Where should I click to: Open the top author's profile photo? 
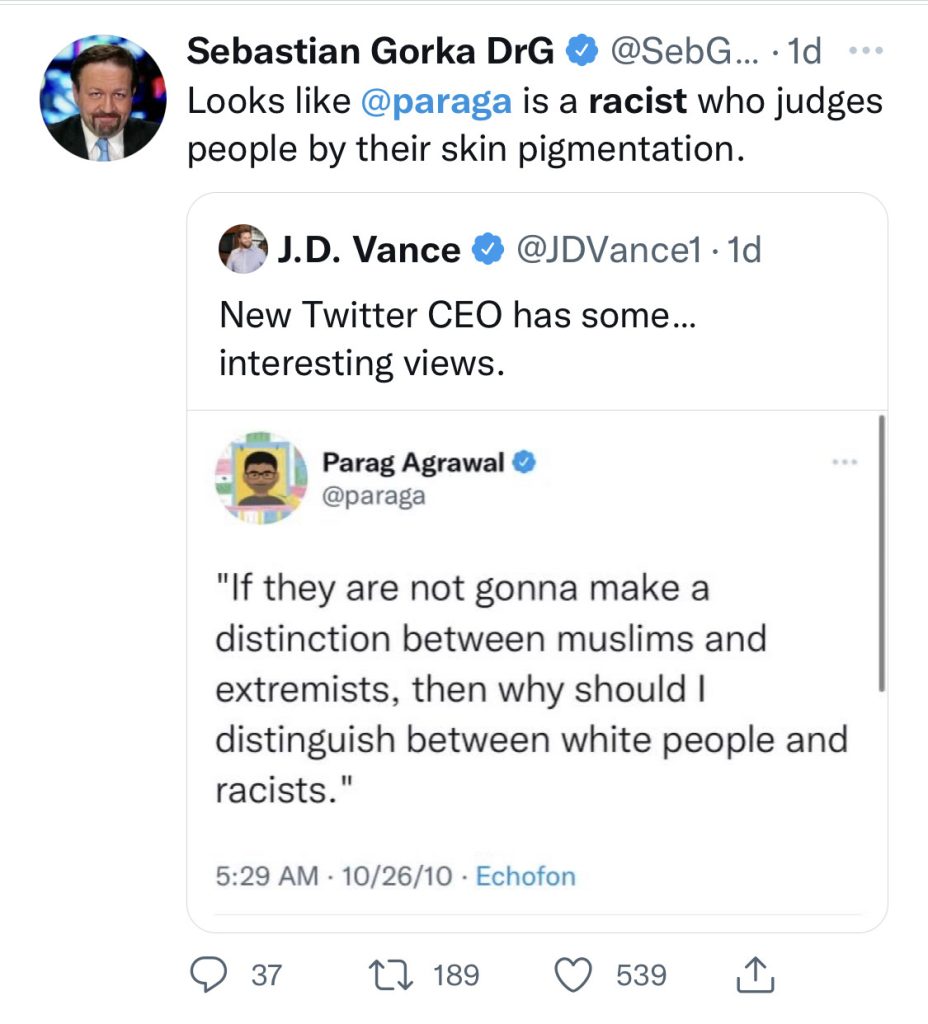[x=103, y=101]
